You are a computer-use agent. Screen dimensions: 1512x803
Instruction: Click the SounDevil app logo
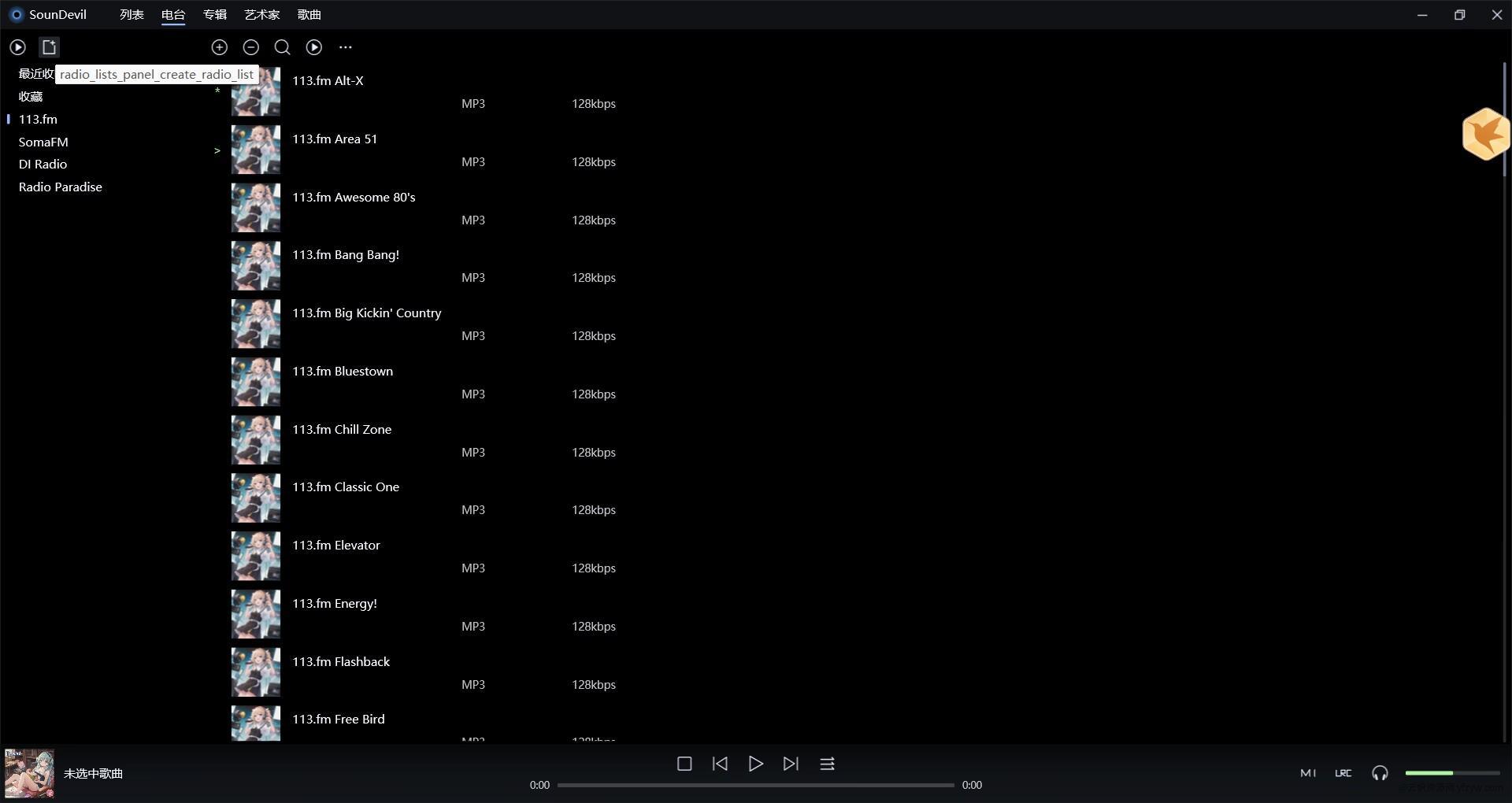click(16, 14)
